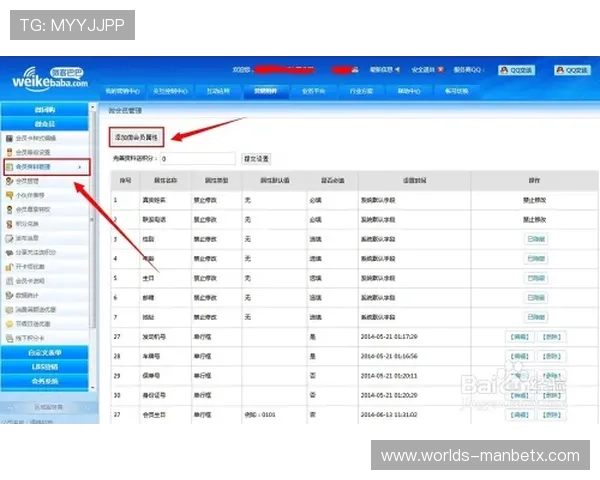Click the edit link in row 28
This screenshot has width=600, height=480.
519,356
